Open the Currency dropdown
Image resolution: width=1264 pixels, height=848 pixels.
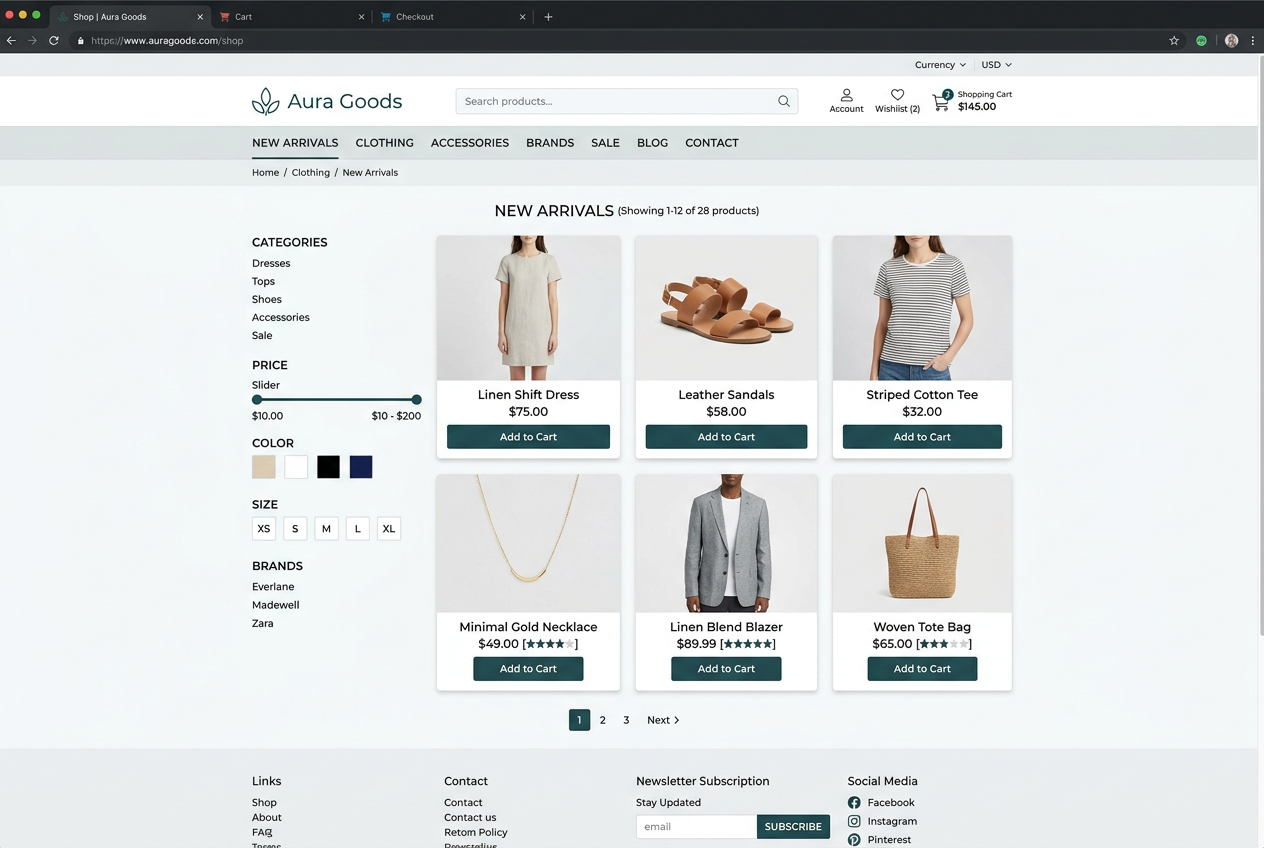(940, 65)
